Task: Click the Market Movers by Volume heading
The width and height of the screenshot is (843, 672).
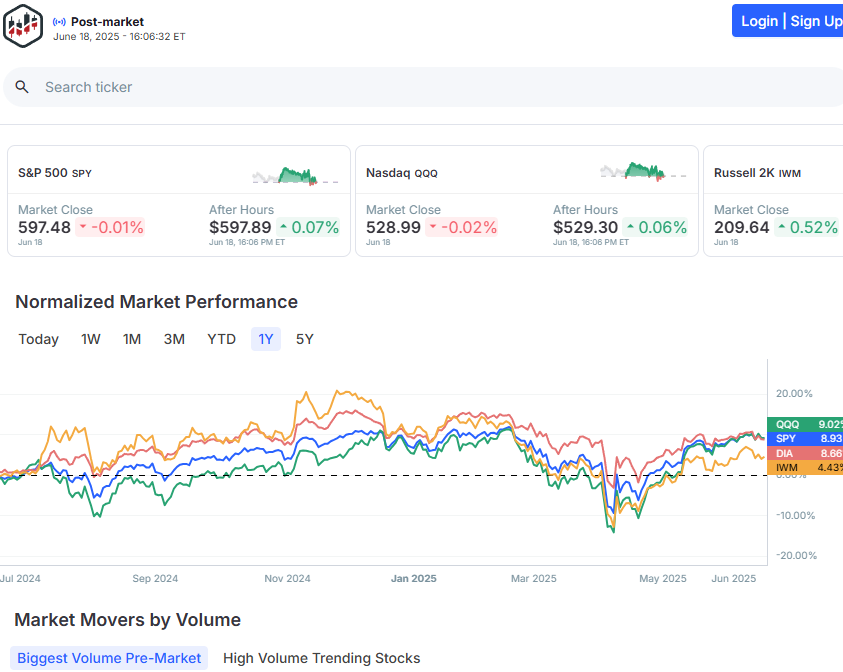Action: pos(127,620)
